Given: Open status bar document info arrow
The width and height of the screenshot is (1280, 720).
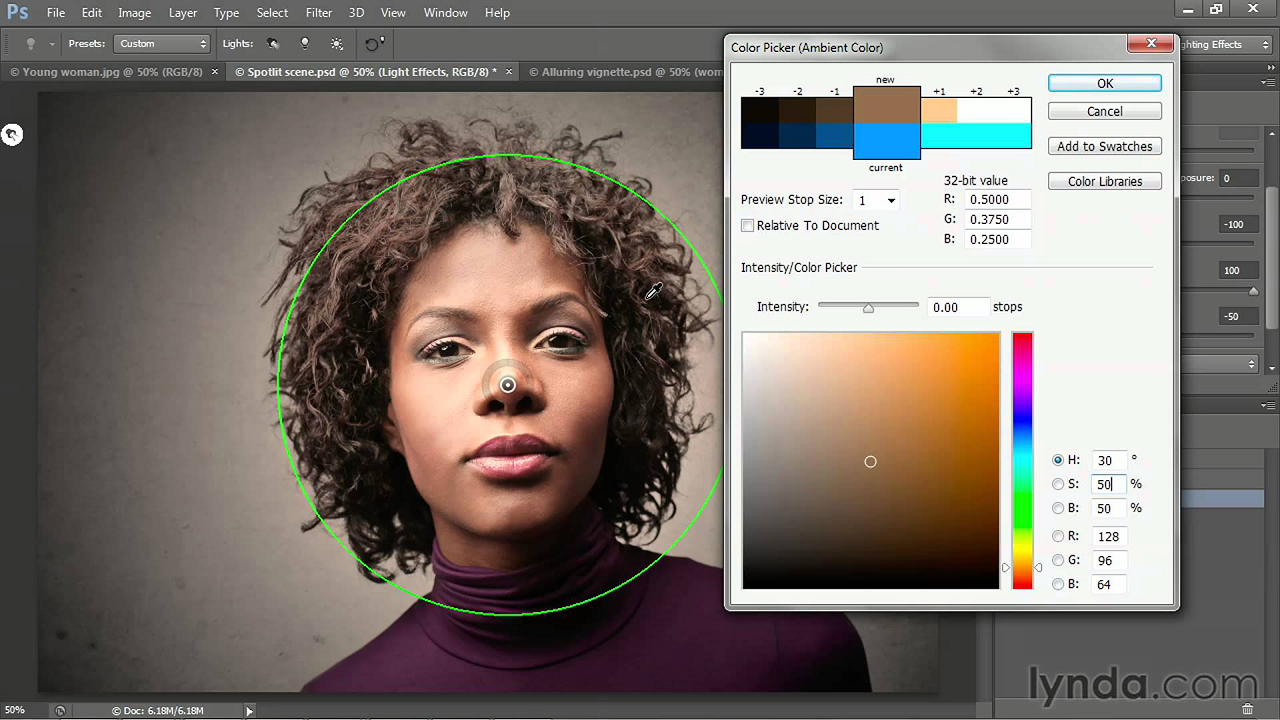Looking at the screenshot, I should pyautogui.click(x=249, y=711).
